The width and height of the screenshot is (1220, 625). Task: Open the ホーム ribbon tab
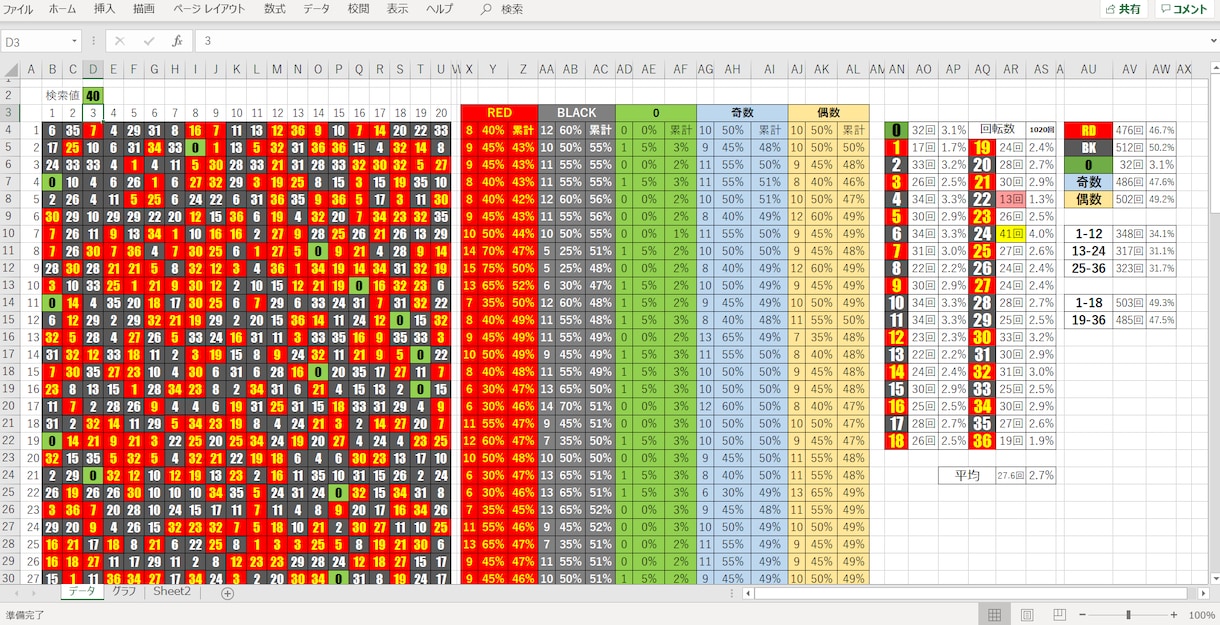click(x=62, y=9)
